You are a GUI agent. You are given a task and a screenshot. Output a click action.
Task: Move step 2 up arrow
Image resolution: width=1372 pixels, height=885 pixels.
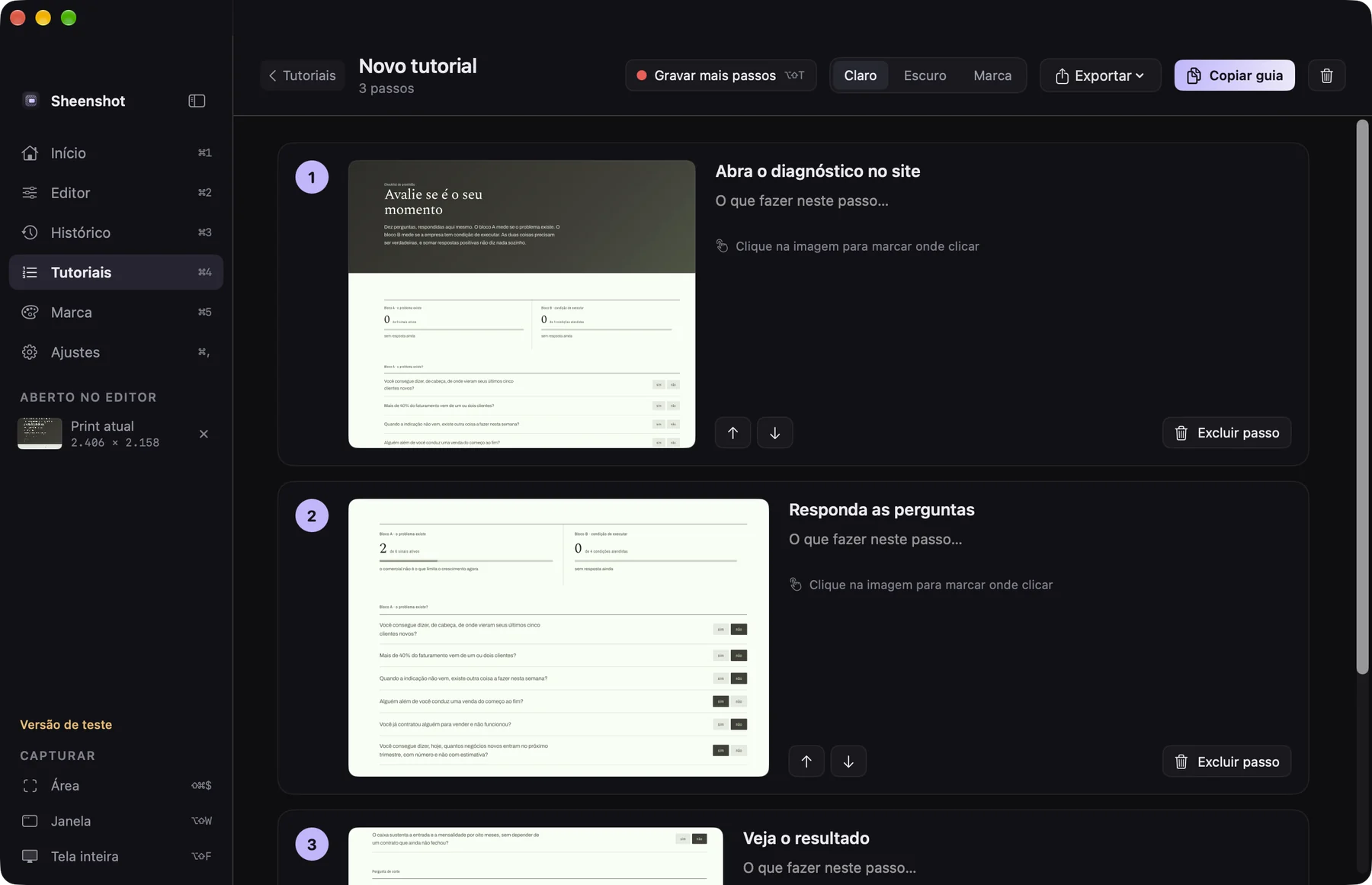point(806,762)
